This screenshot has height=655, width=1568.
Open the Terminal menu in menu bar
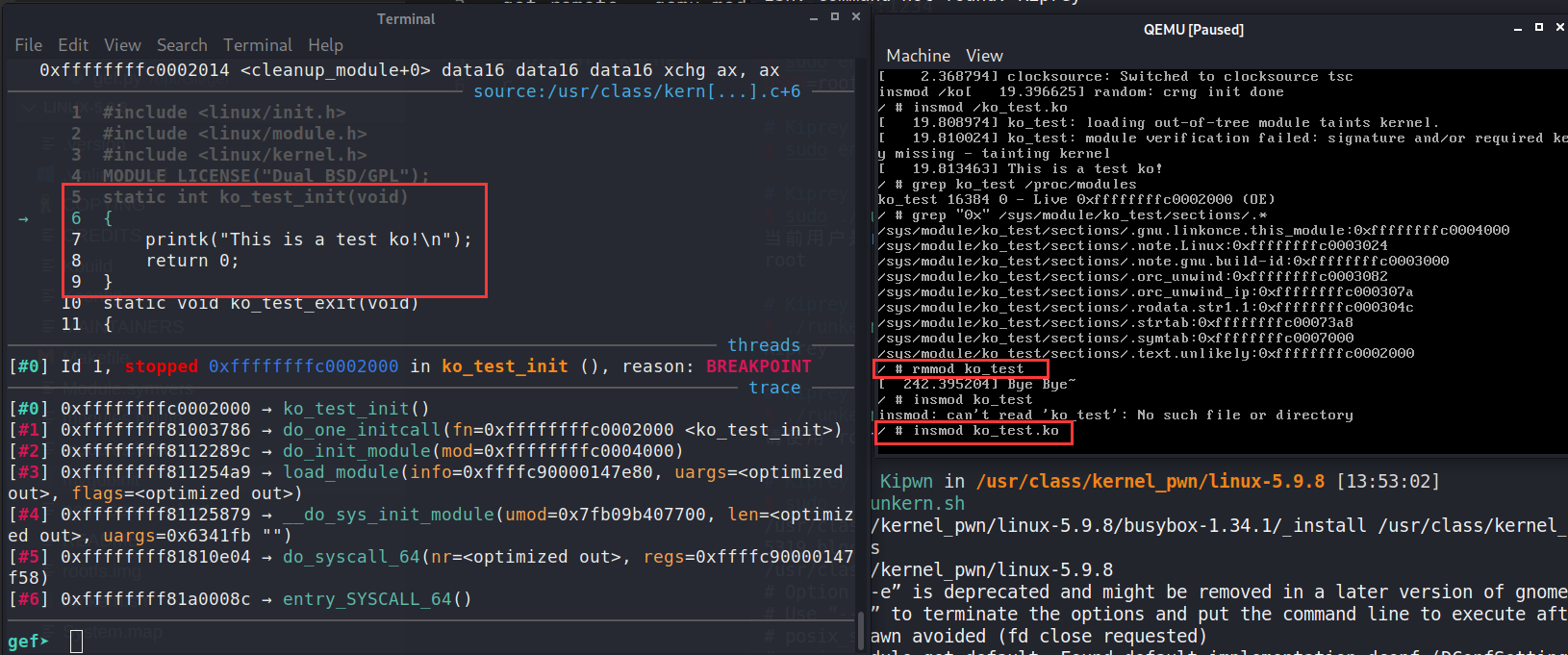pyautogui.click(x=258, y=45)
